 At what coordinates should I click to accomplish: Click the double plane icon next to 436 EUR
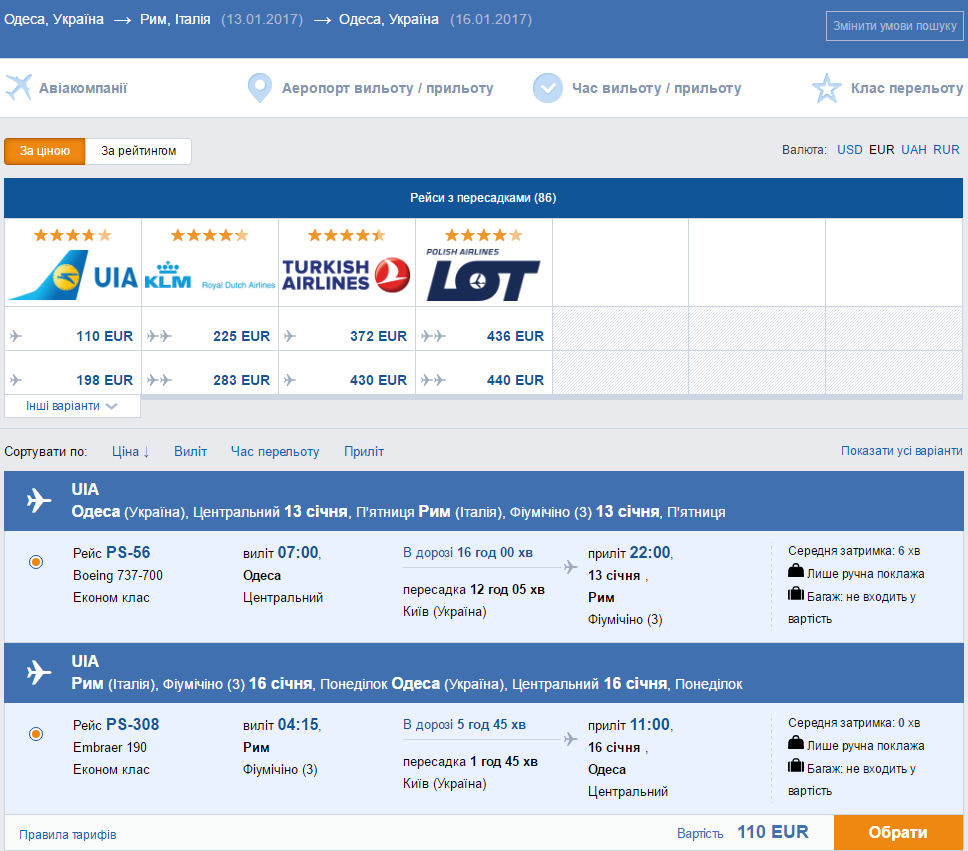point(433,336)
